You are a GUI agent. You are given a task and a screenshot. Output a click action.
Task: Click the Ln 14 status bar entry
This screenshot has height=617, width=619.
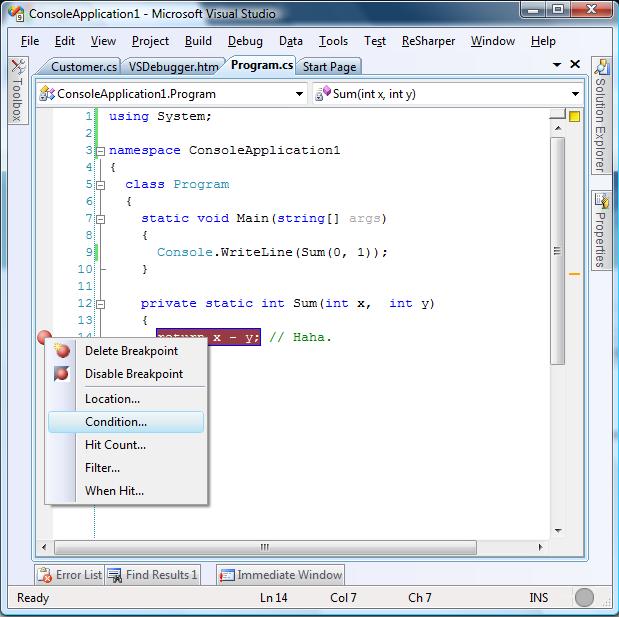click(x=274, y=598)
